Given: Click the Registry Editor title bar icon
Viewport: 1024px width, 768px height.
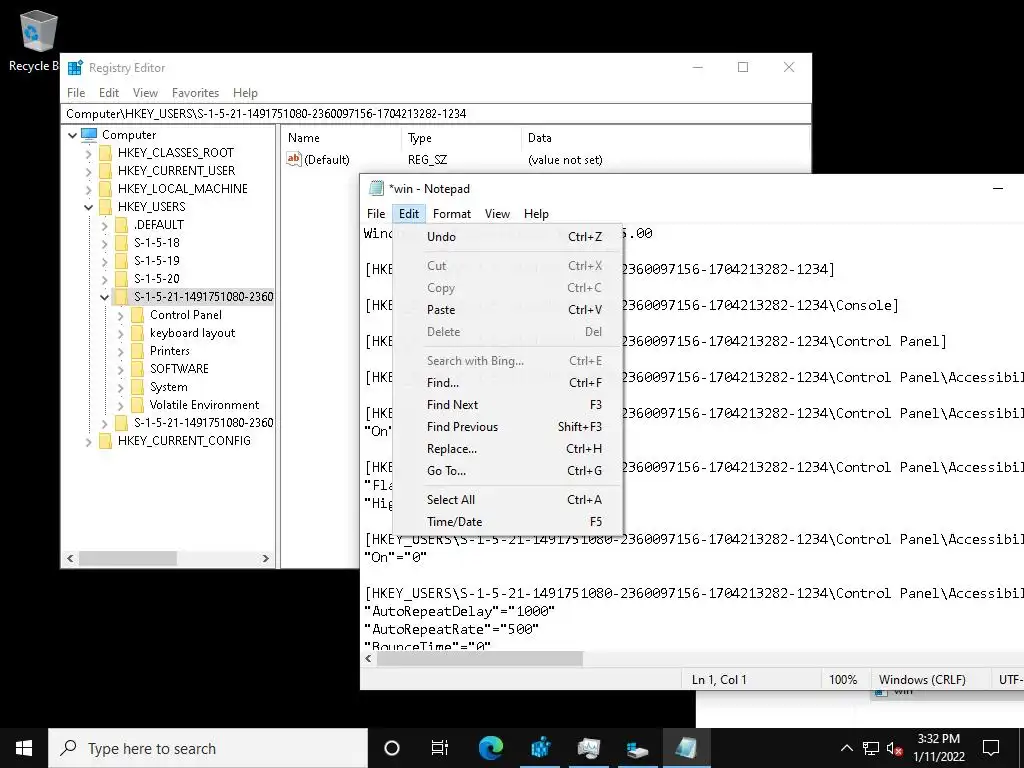Looking at the screenshot, I should point(76,67).
